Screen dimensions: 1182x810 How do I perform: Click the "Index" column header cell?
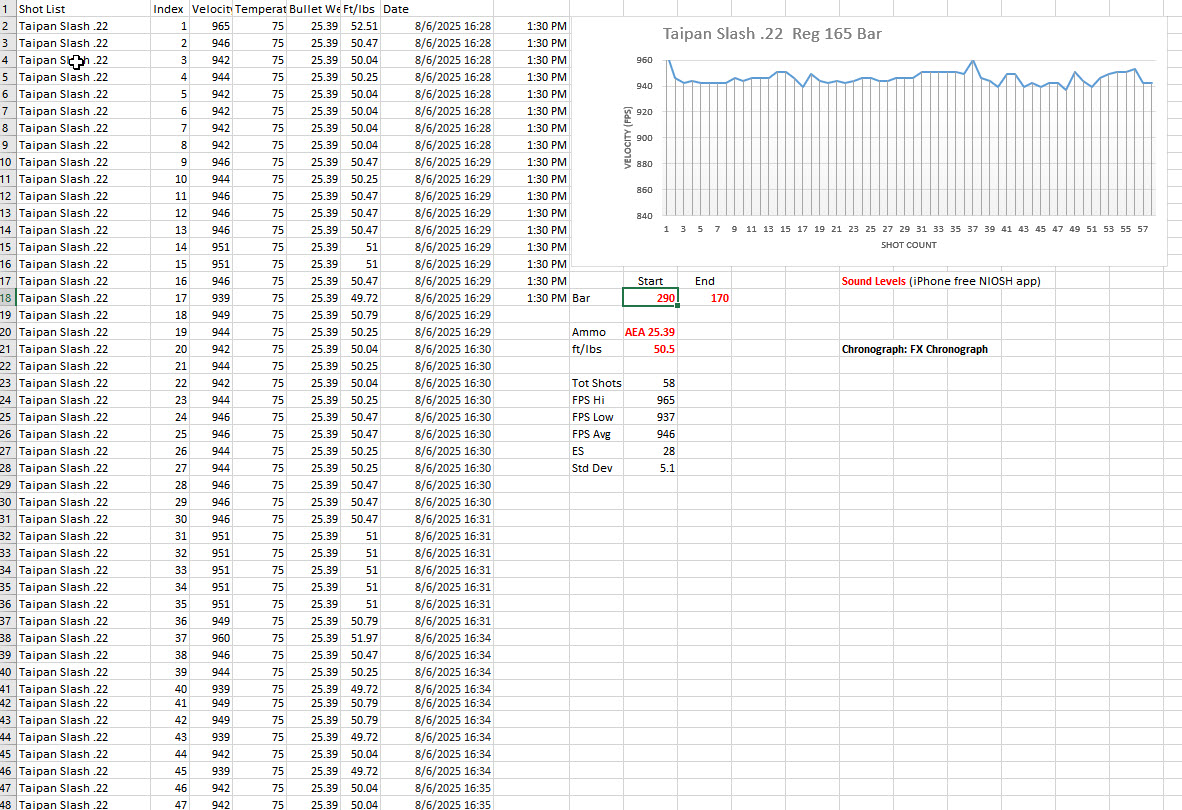170,9
